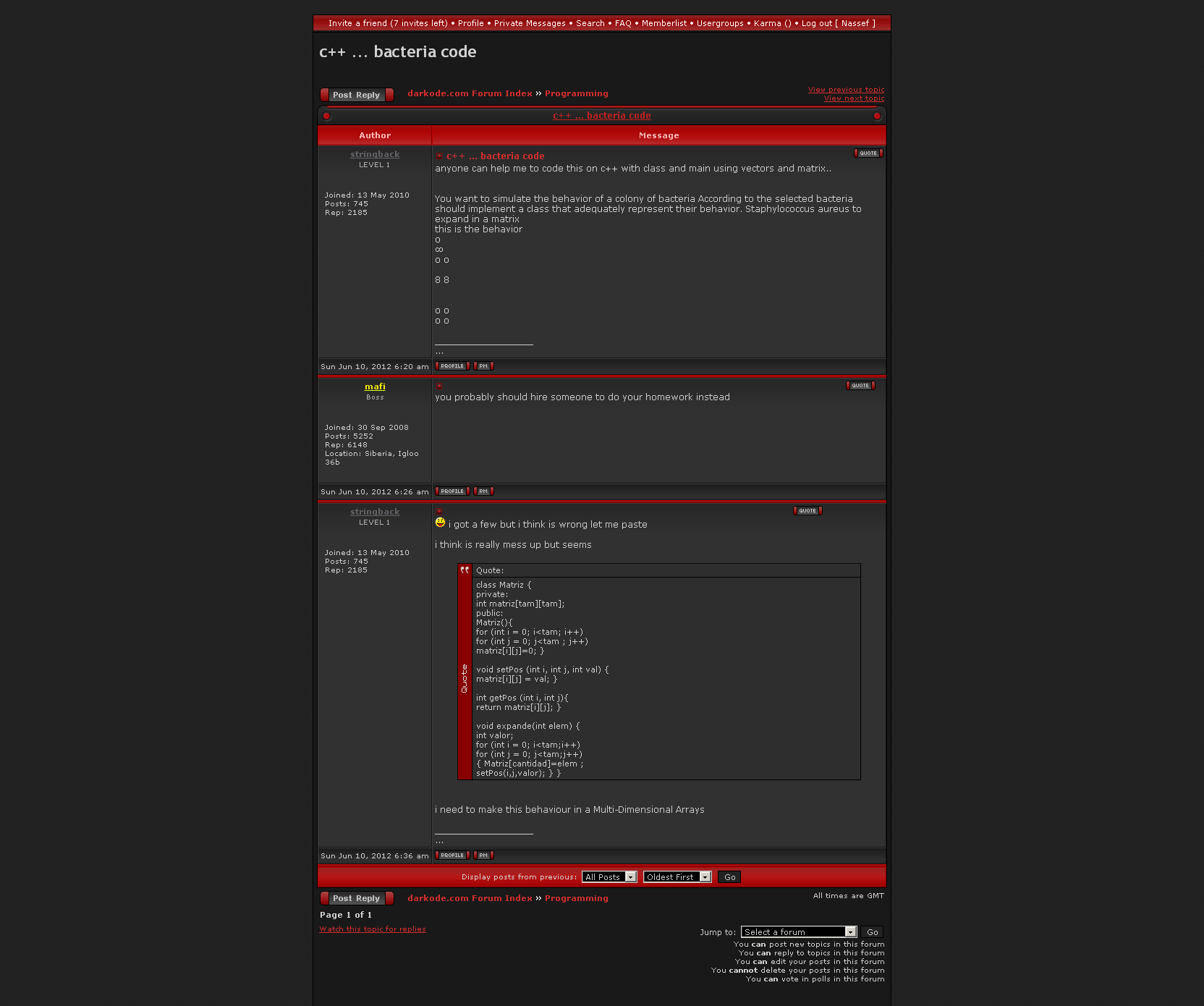
Task: Click the Quote icon on stringback's code post
Action: coord(807,511)
